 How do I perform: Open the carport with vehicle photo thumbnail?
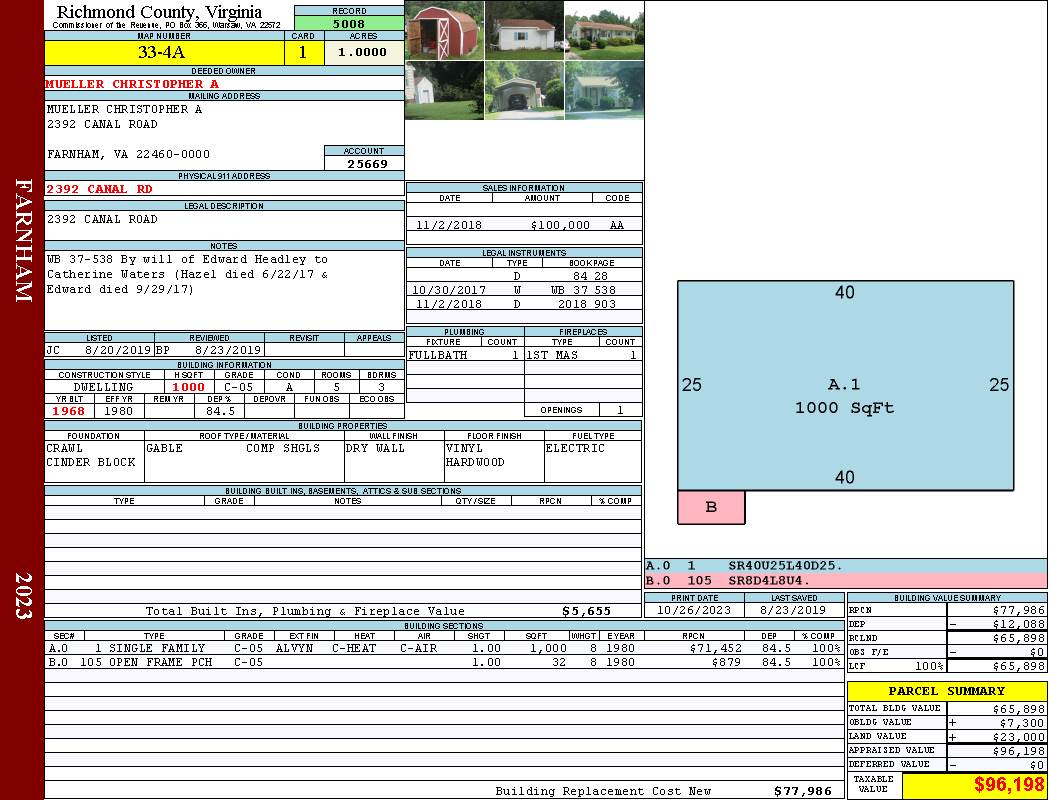pos(524,90)
